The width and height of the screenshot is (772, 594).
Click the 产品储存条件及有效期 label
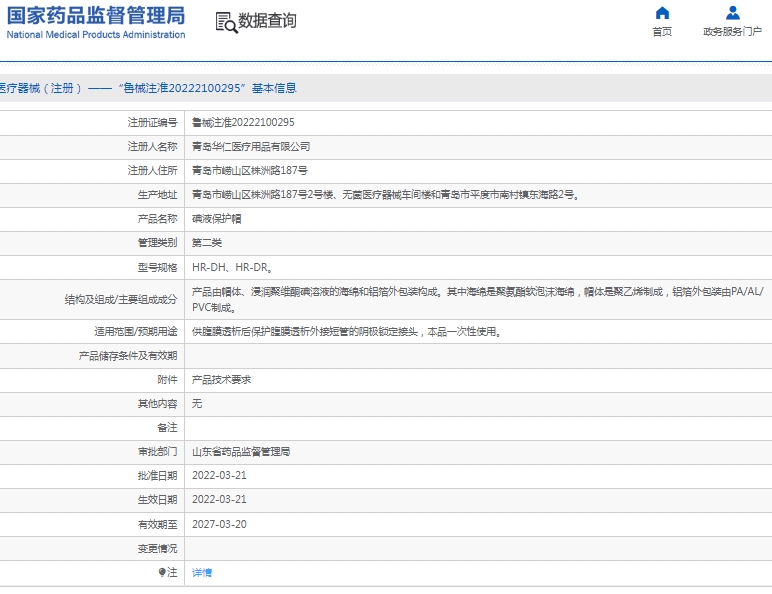128,356
